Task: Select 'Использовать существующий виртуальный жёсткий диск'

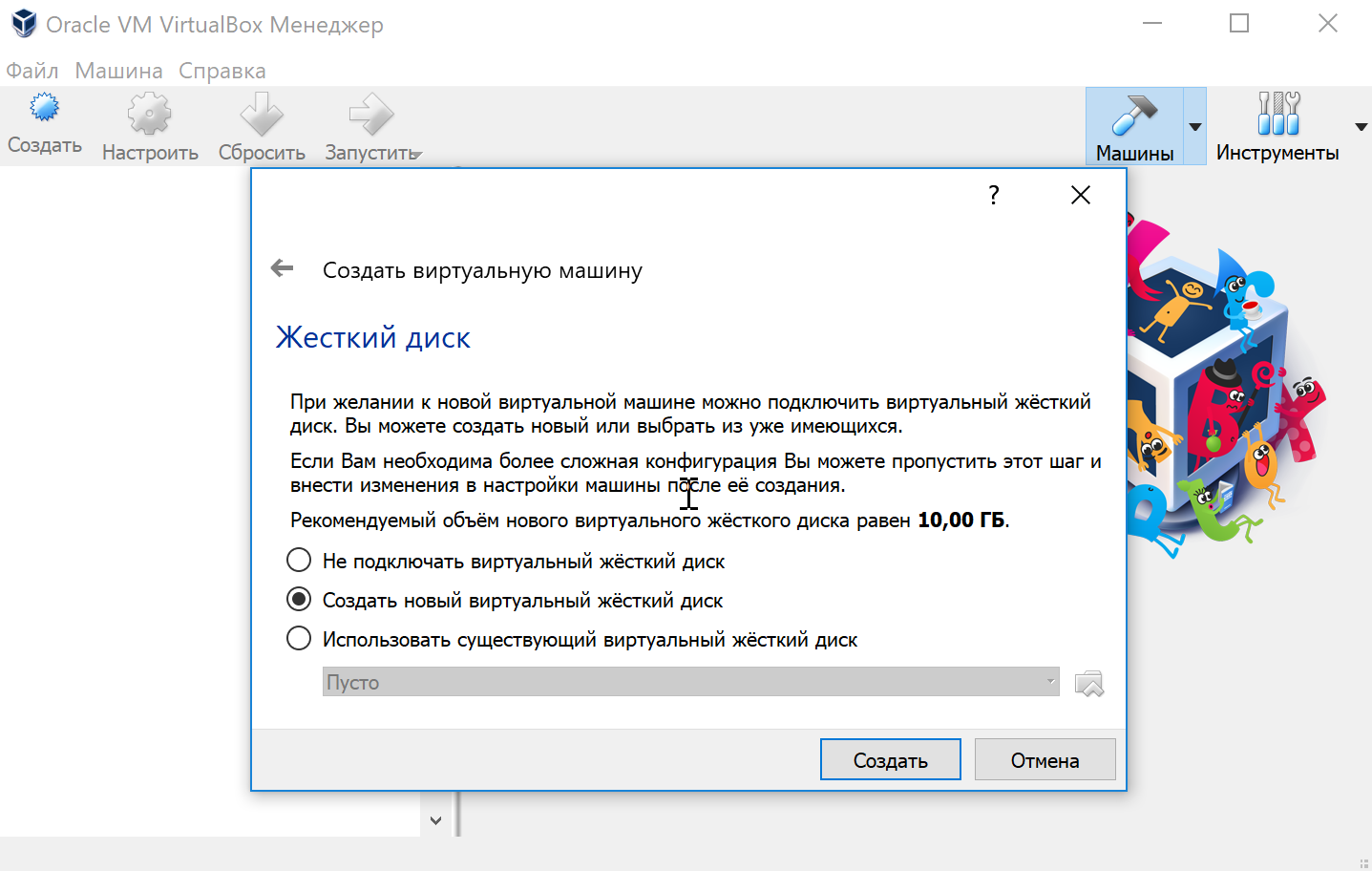Action: pyautogui.click(x=299, y=638)
